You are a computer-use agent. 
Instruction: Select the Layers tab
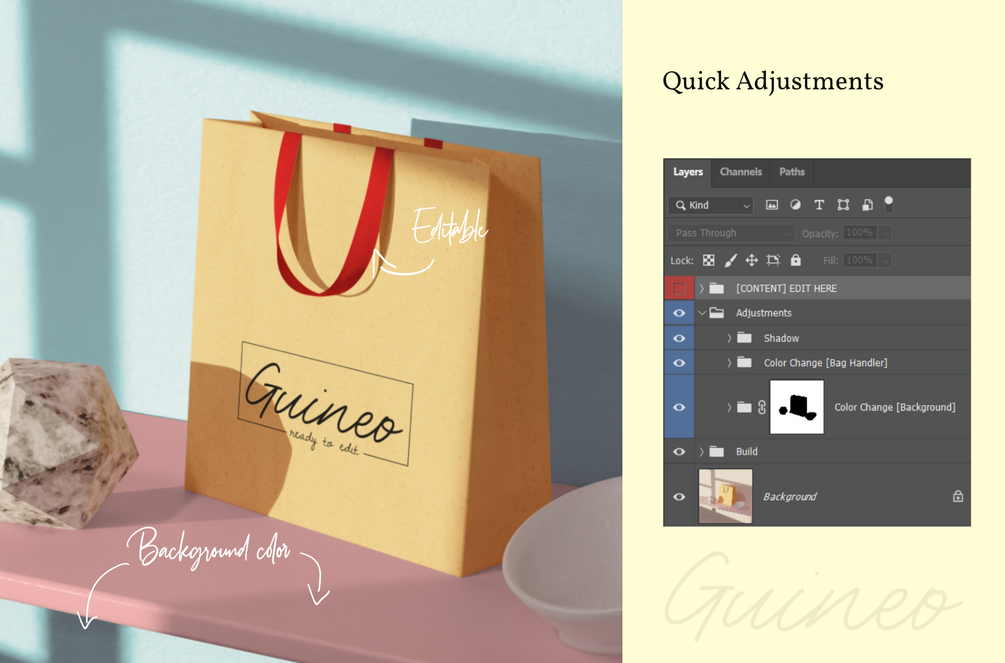[688, 172]
